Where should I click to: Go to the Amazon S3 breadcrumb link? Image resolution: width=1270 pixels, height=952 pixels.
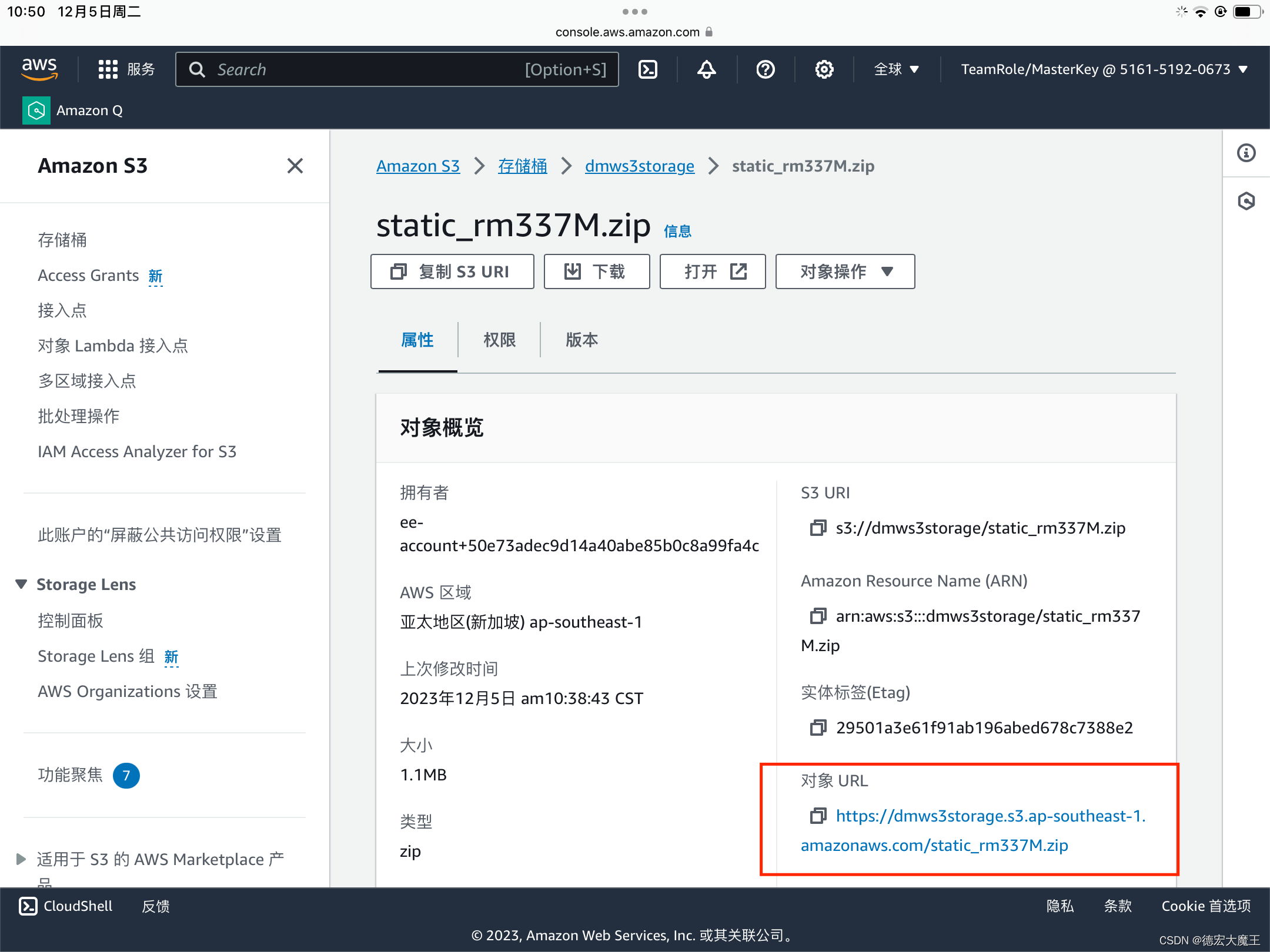(x=418, y=166)
